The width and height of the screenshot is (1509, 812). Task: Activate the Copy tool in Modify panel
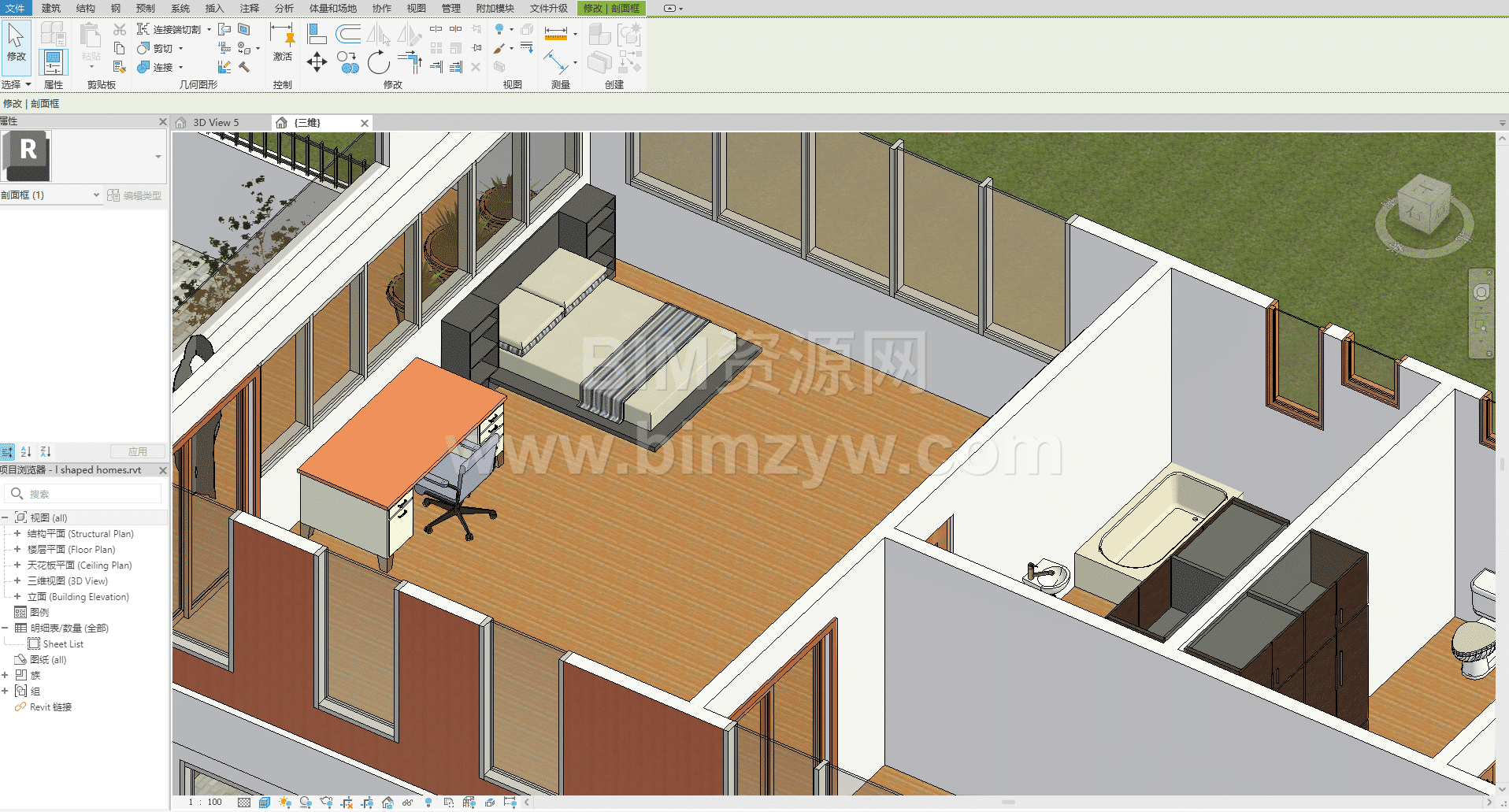pos(347,62)
